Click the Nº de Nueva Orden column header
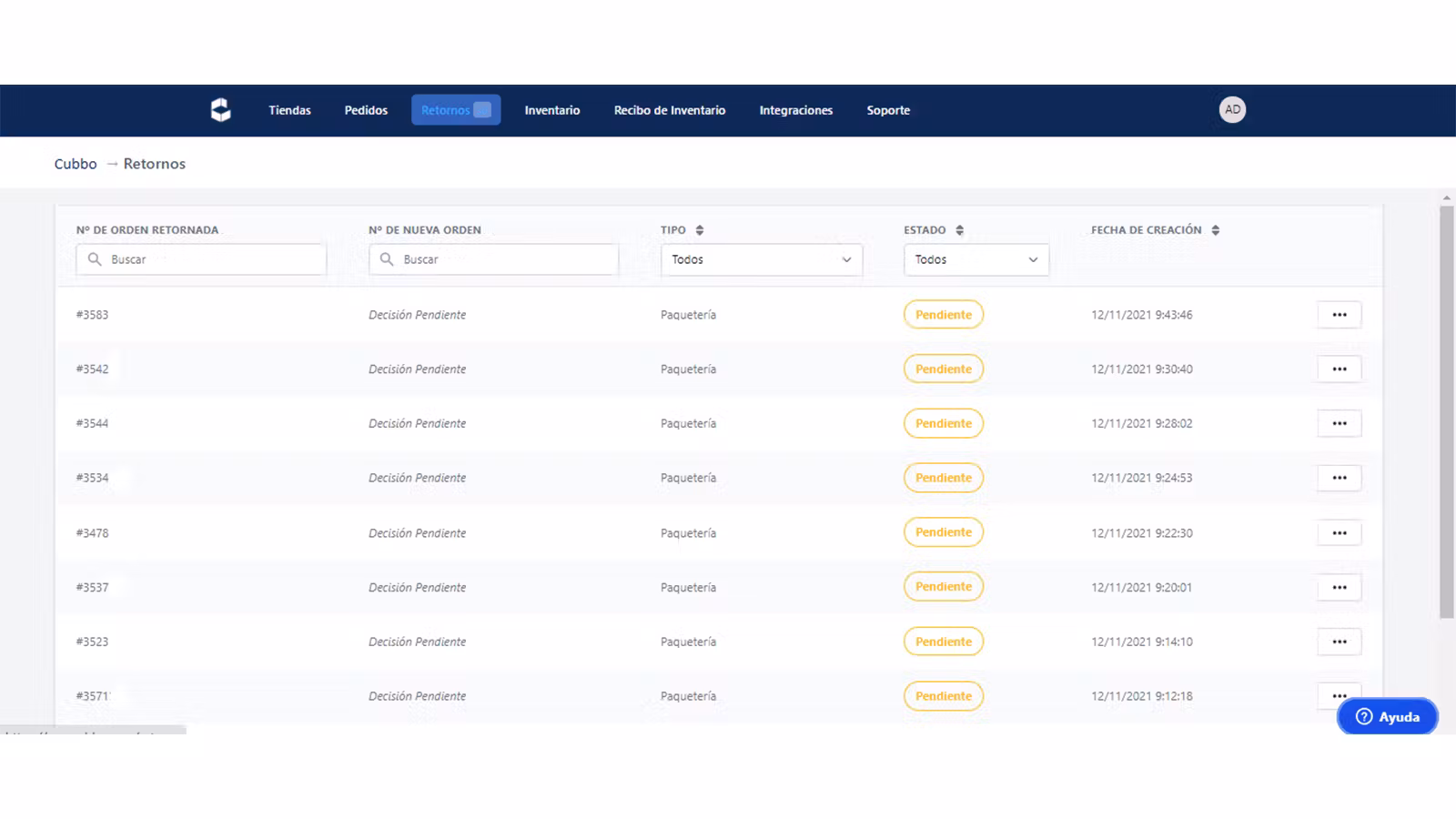 click(425, 230)
